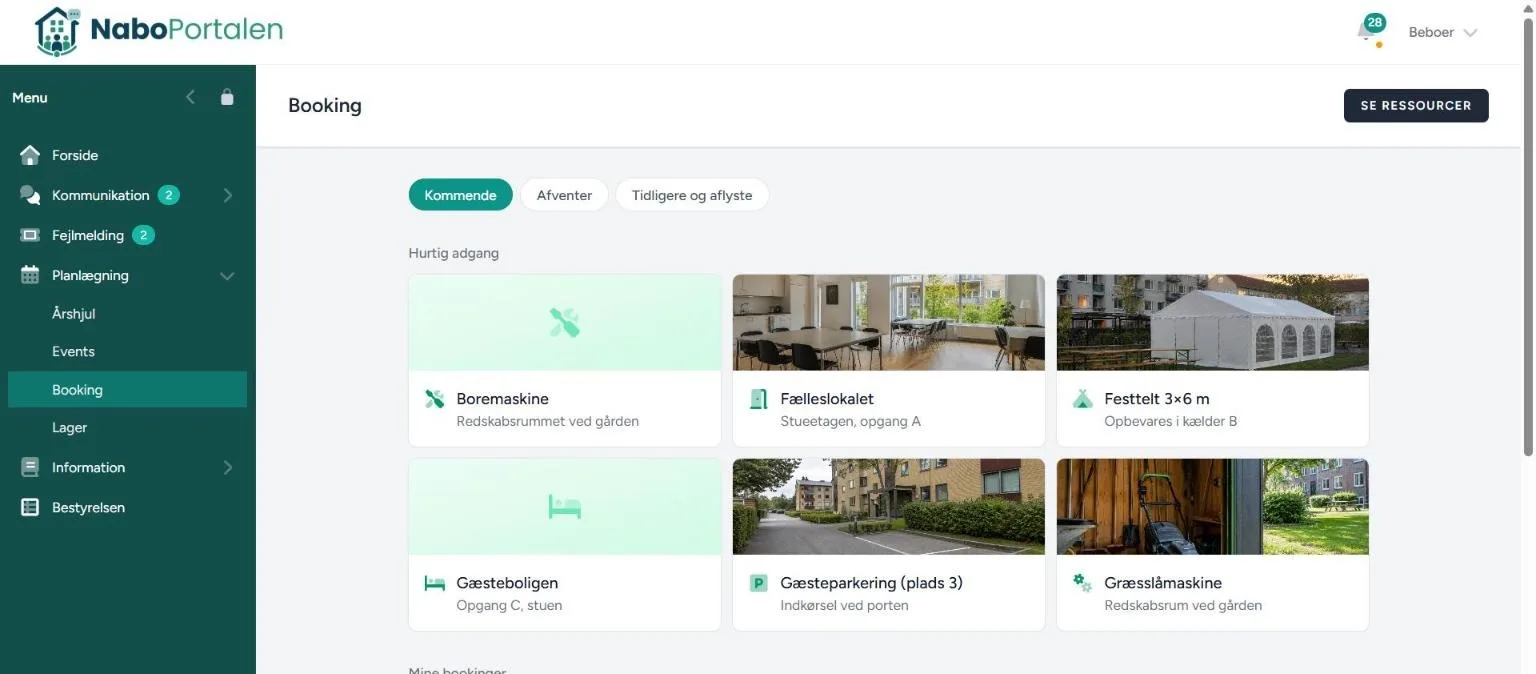This screenshot has height=674, width=1536.
Task: Click 'Indkørsel ved porten' text
Action: 844,605
